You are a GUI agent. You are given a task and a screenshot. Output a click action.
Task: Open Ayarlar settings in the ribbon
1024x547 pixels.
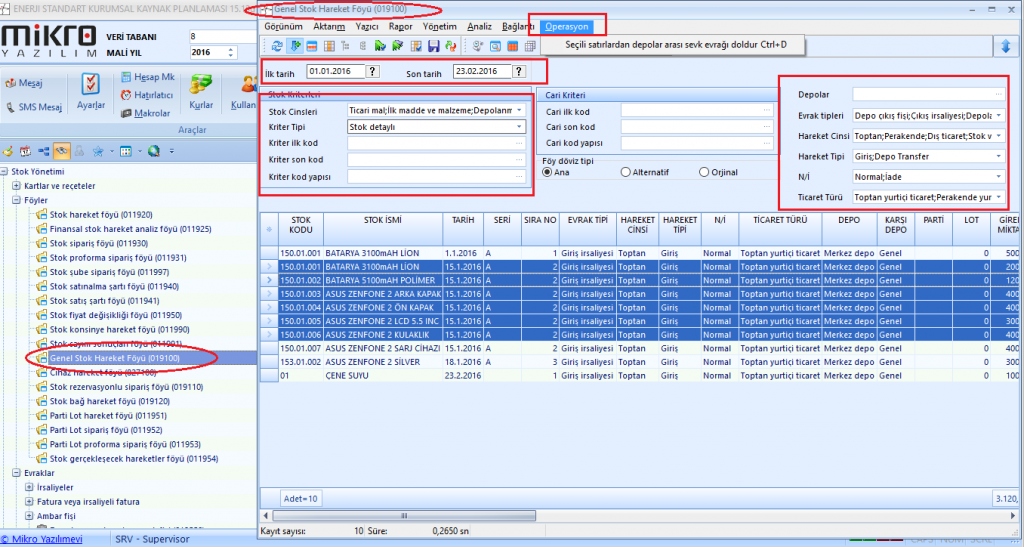[x=91, y=90]
